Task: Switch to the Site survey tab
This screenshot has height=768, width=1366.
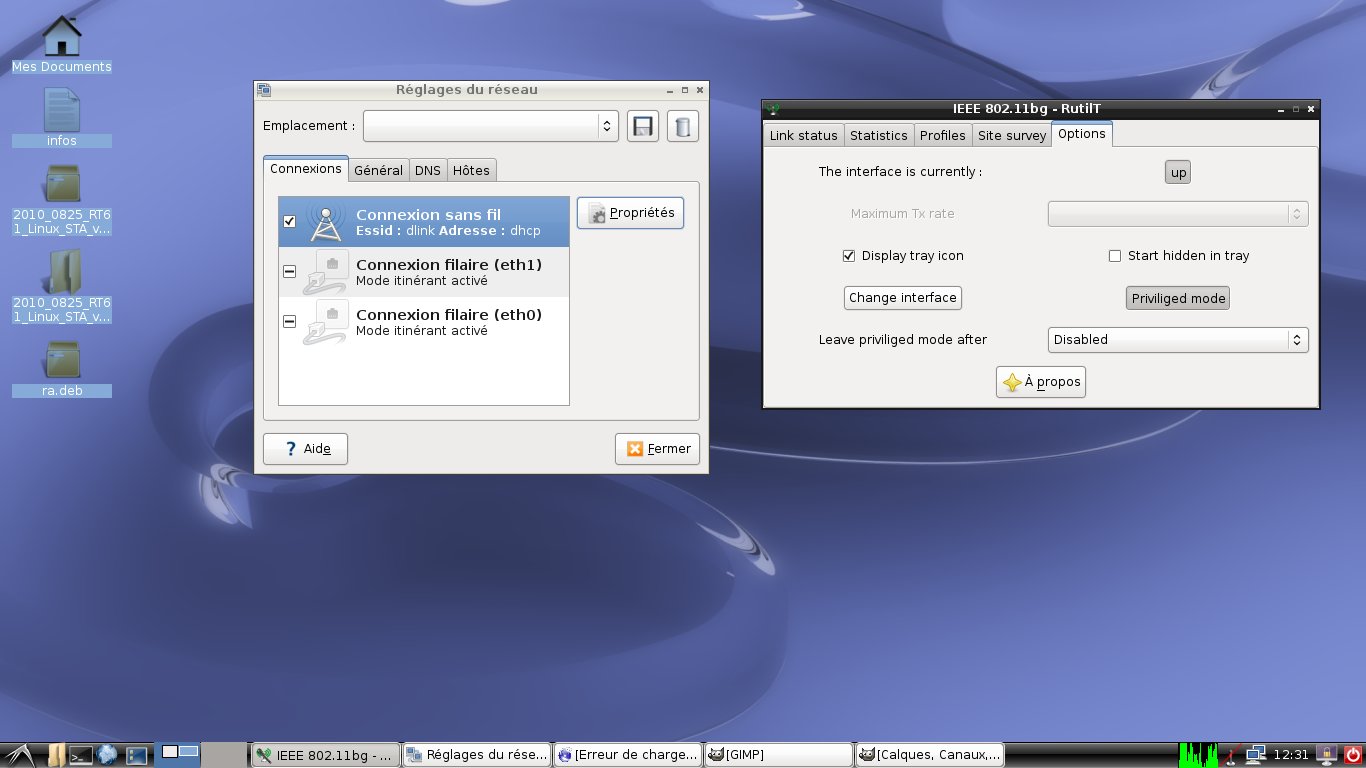Action: [1011, 135]
